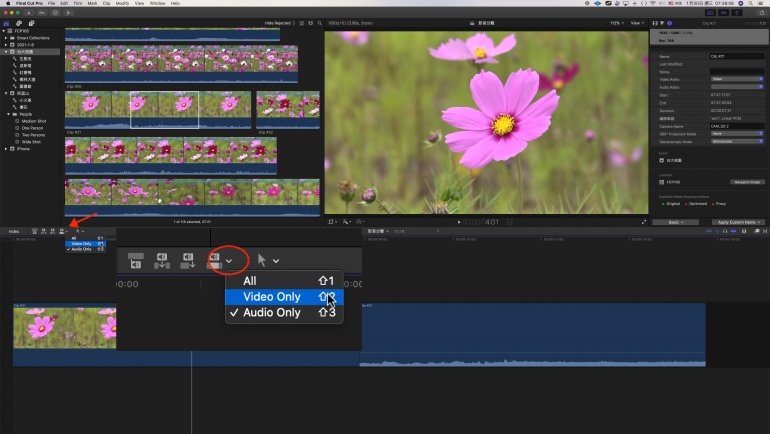Image resolution: width=770 pixels, height=434 pixels.
Task: Click the enlarged insert clip icon
Action: [x=161, y=260]
